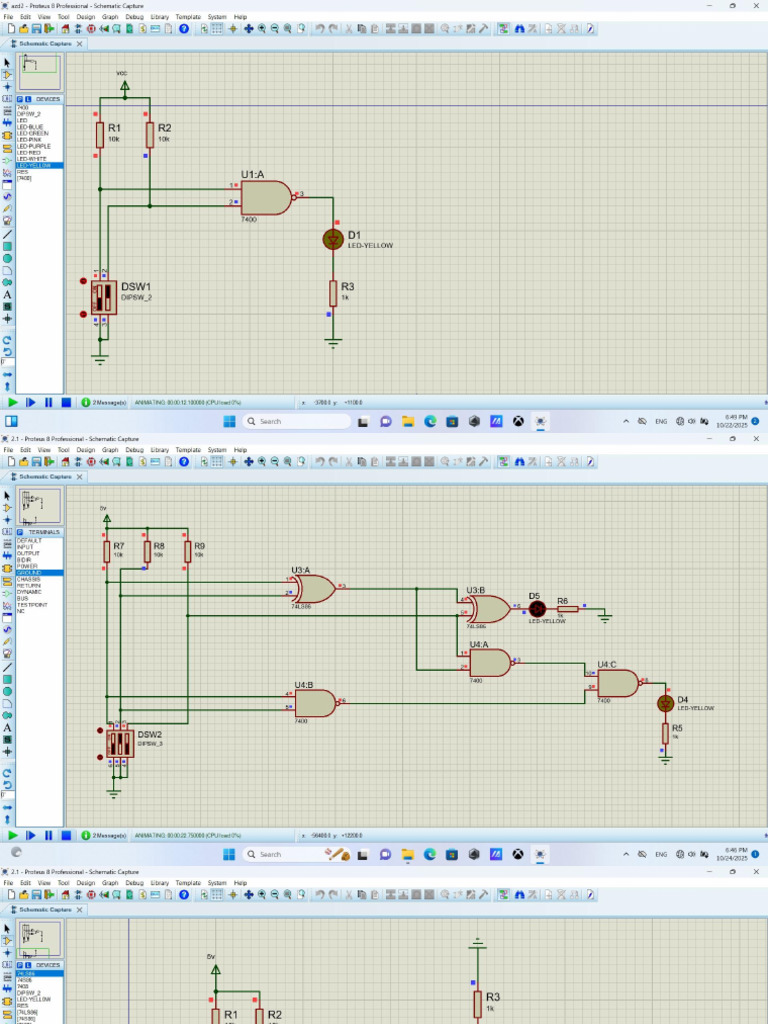The height and width of the screenshot is (1024, 768).
Task: Select GROUND in TERMINALS list of 2.1 window
Action: (x=39, y=573)
